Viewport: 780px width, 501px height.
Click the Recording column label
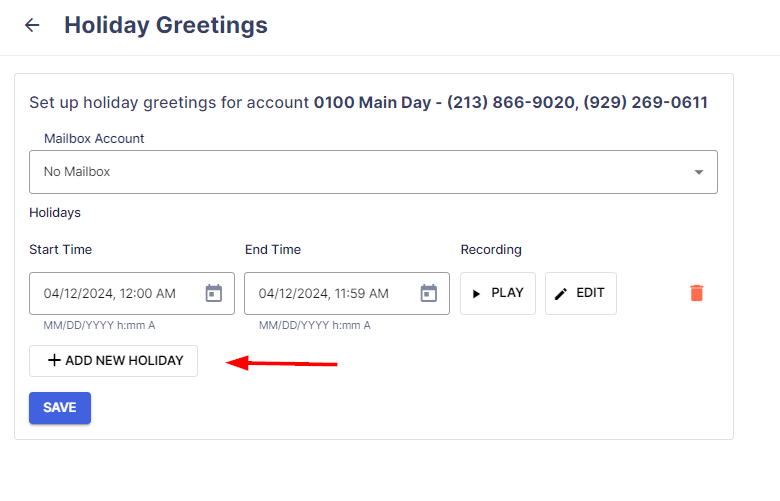point(491,250)
